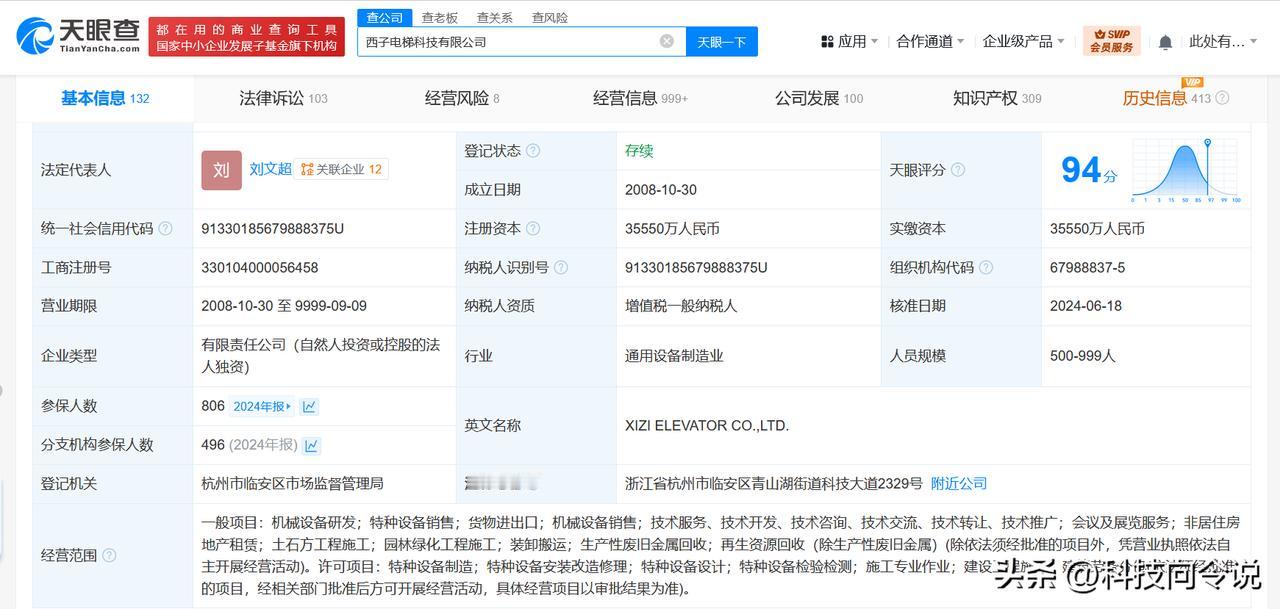Click the TianYanCha logo

coord(78,36)
